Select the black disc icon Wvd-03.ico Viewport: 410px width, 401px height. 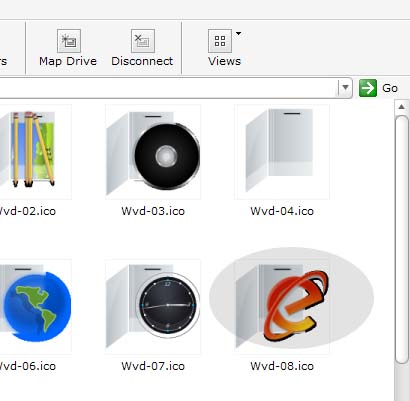tap(153, 152)
